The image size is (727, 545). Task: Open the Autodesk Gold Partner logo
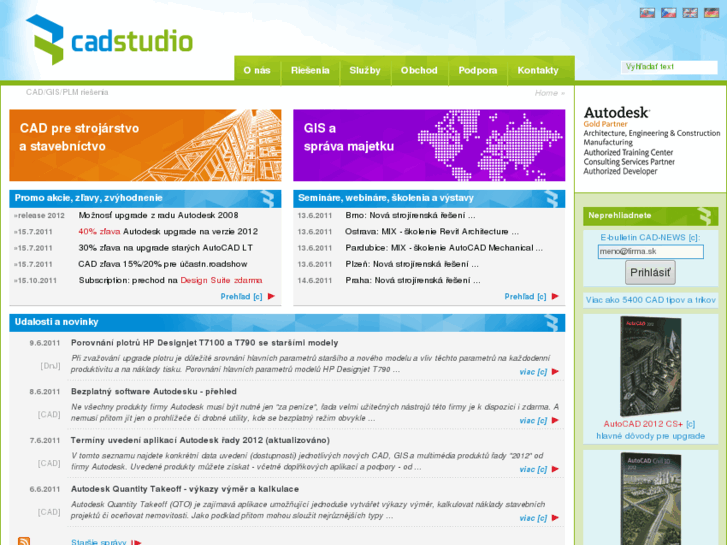pyautogui.click(x=651, y=141)
